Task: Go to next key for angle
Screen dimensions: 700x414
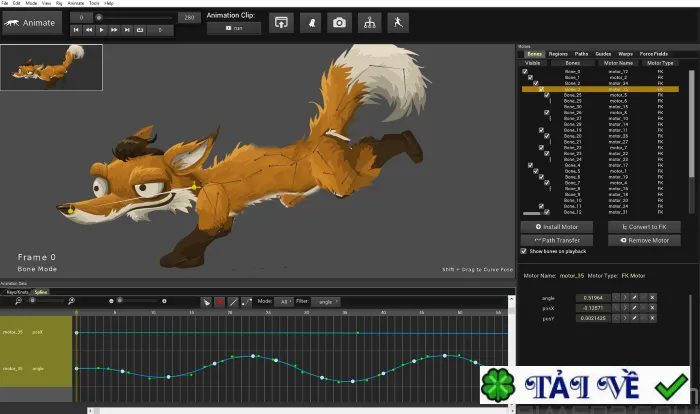Action: pos(625,297)
